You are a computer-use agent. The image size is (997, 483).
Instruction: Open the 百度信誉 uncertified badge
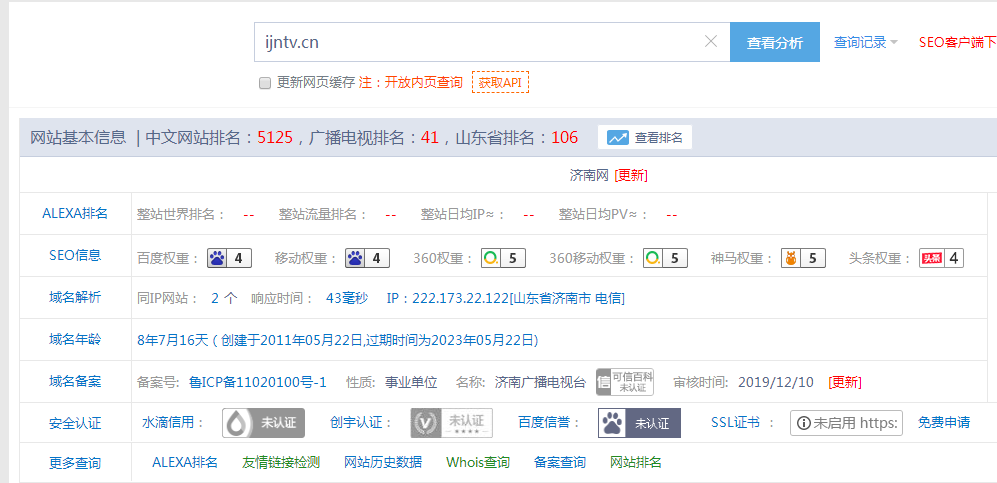click(639, 423)
